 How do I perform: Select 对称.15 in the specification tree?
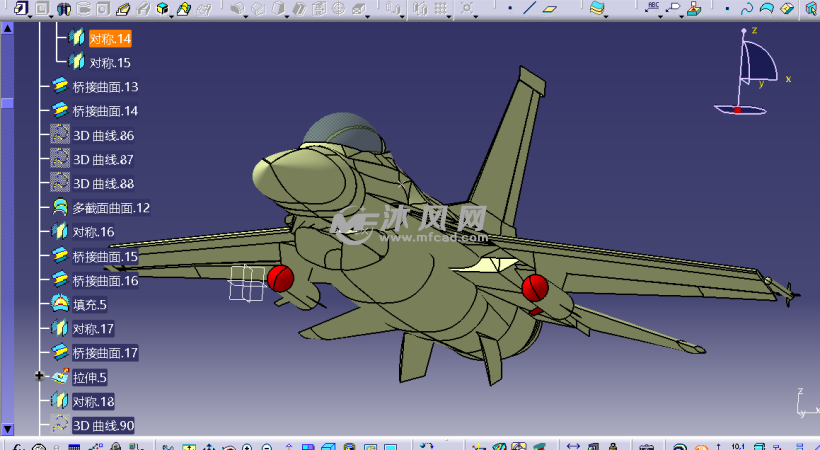click(110, 63)
